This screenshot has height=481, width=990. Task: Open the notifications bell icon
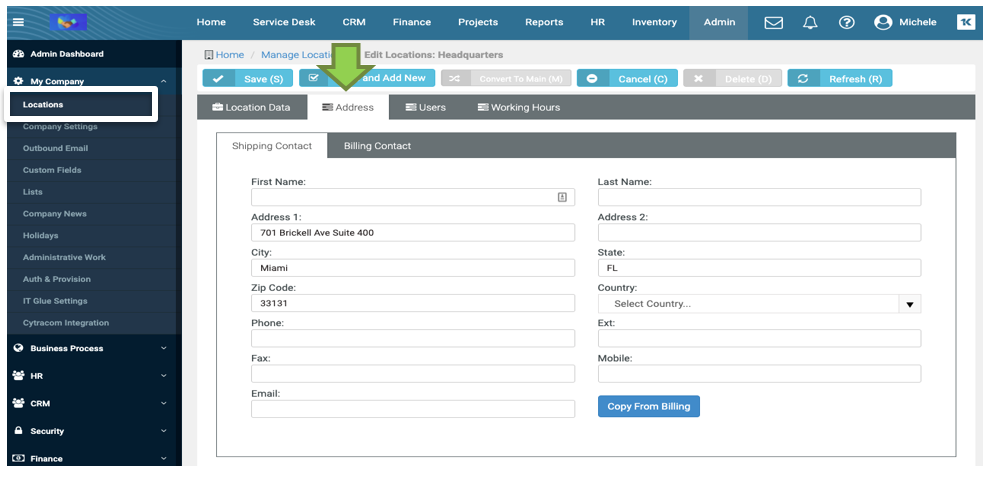pos(810,22)
